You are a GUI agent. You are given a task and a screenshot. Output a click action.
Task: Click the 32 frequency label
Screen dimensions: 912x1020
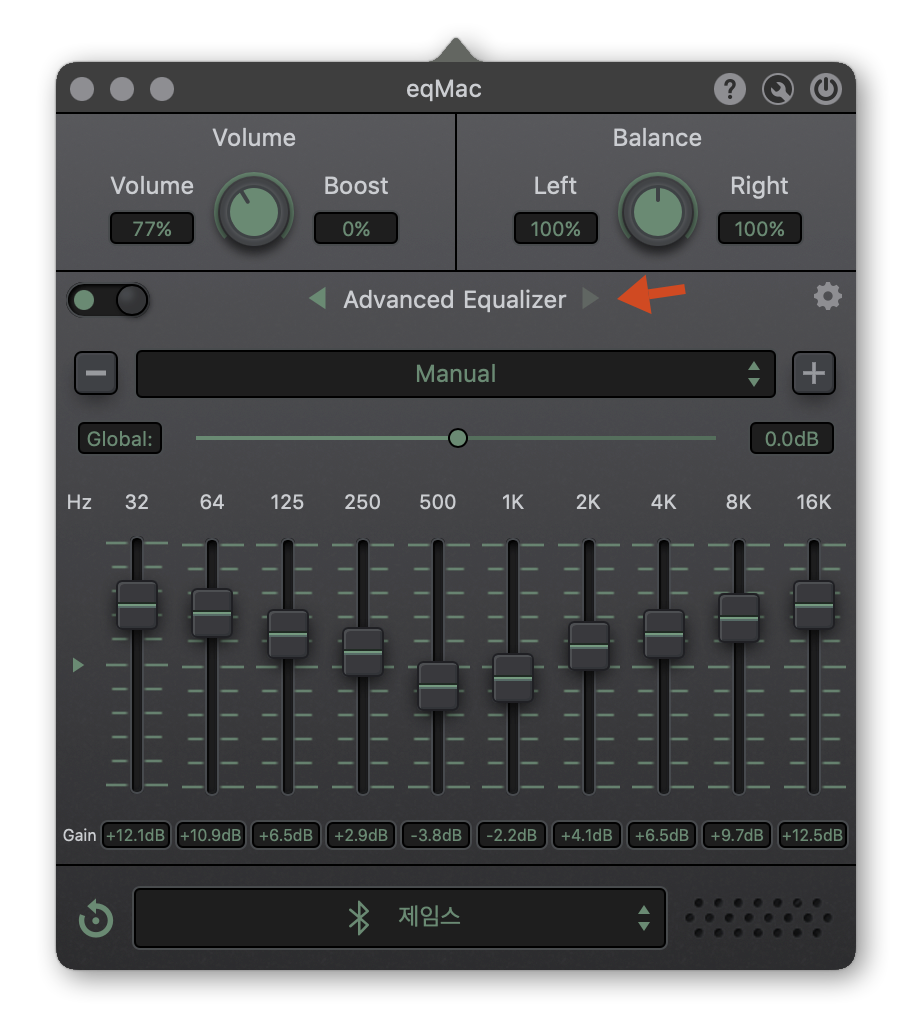click(x=137, y=502)
